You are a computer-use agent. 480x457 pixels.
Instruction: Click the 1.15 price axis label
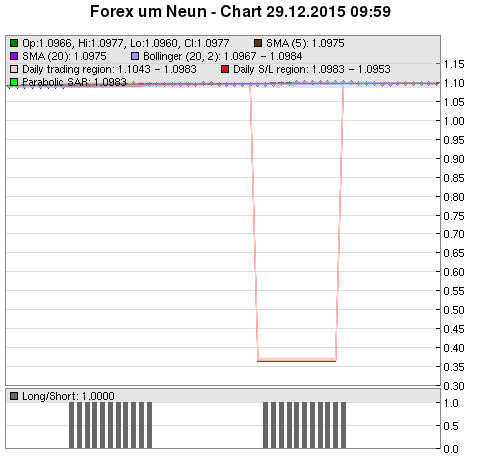tap(454, 64)
